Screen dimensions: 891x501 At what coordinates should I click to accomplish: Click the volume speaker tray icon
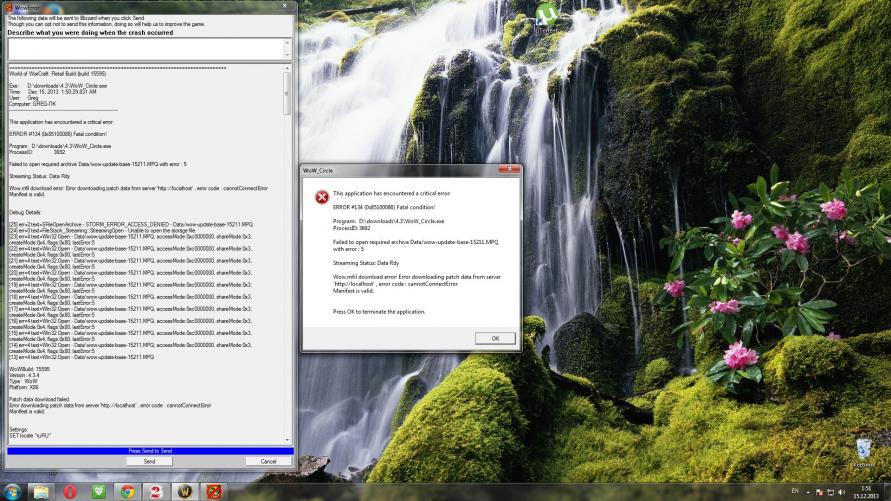842,493
